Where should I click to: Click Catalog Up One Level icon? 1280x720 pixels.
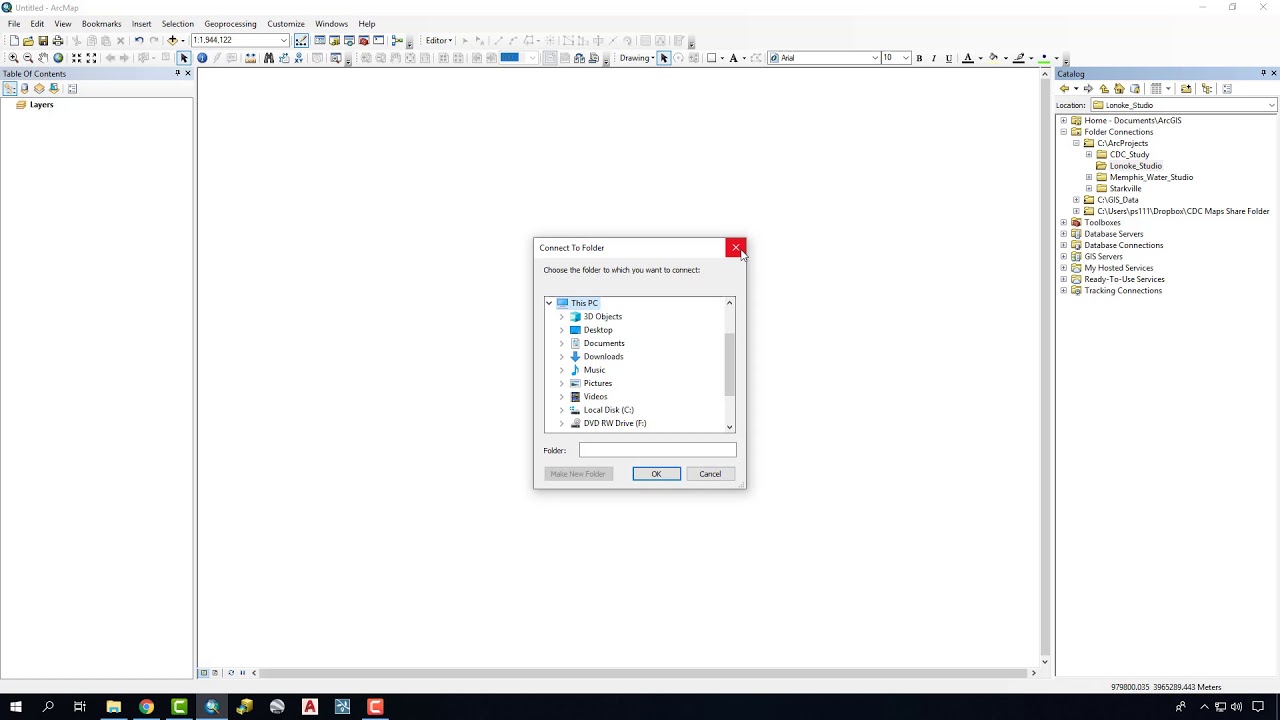(1104, 88)
